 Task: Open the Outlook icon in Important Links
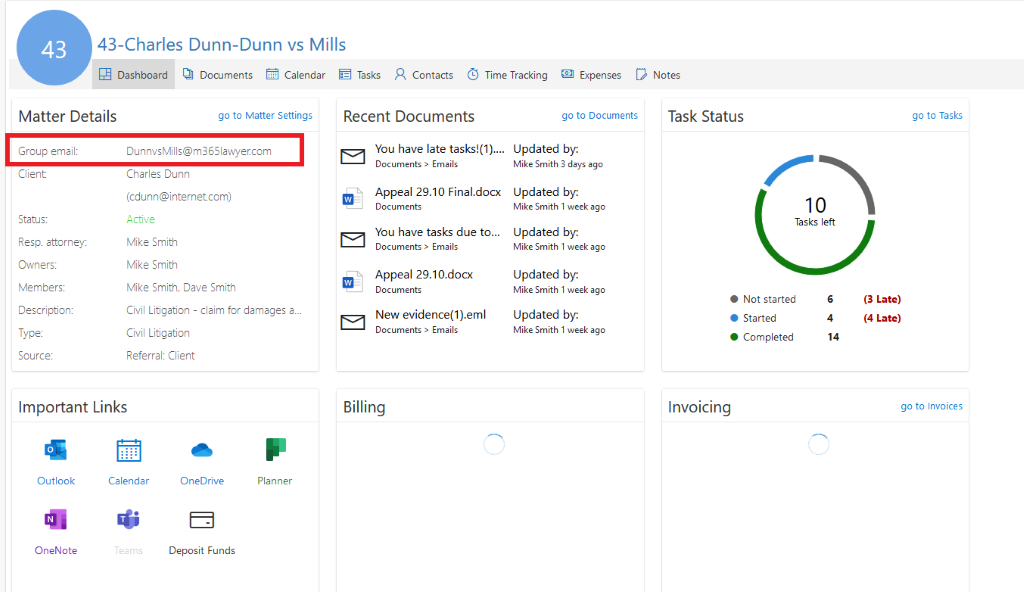[x=56, y=451]
